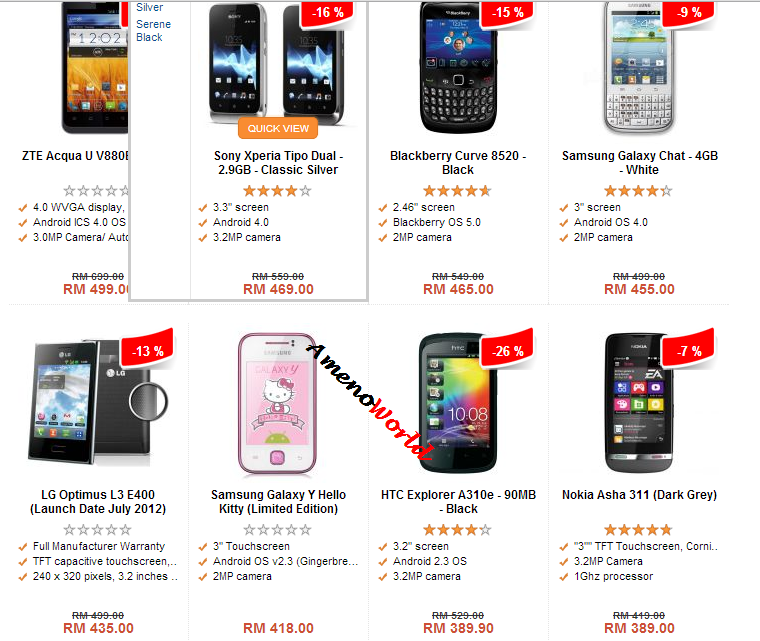
Task: Click the HTC Explorer phone image
Action: tap(458, 403)
